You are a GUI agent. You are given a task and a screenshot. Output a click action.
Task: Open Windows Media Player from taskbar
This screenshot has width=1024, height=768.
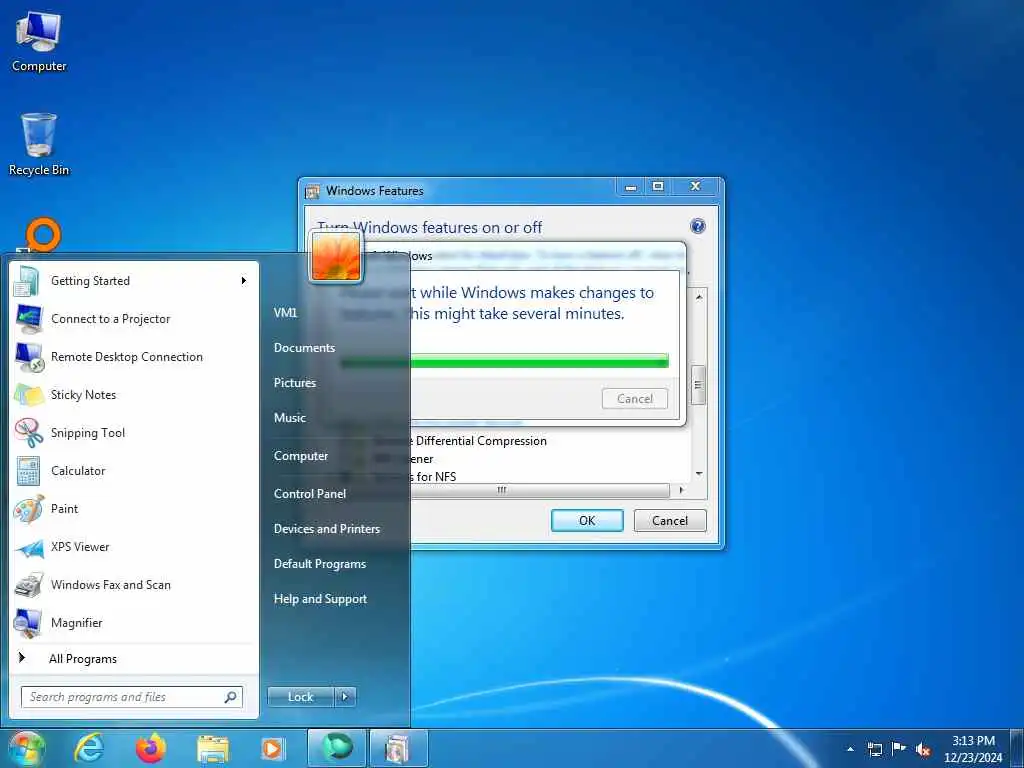273,749
